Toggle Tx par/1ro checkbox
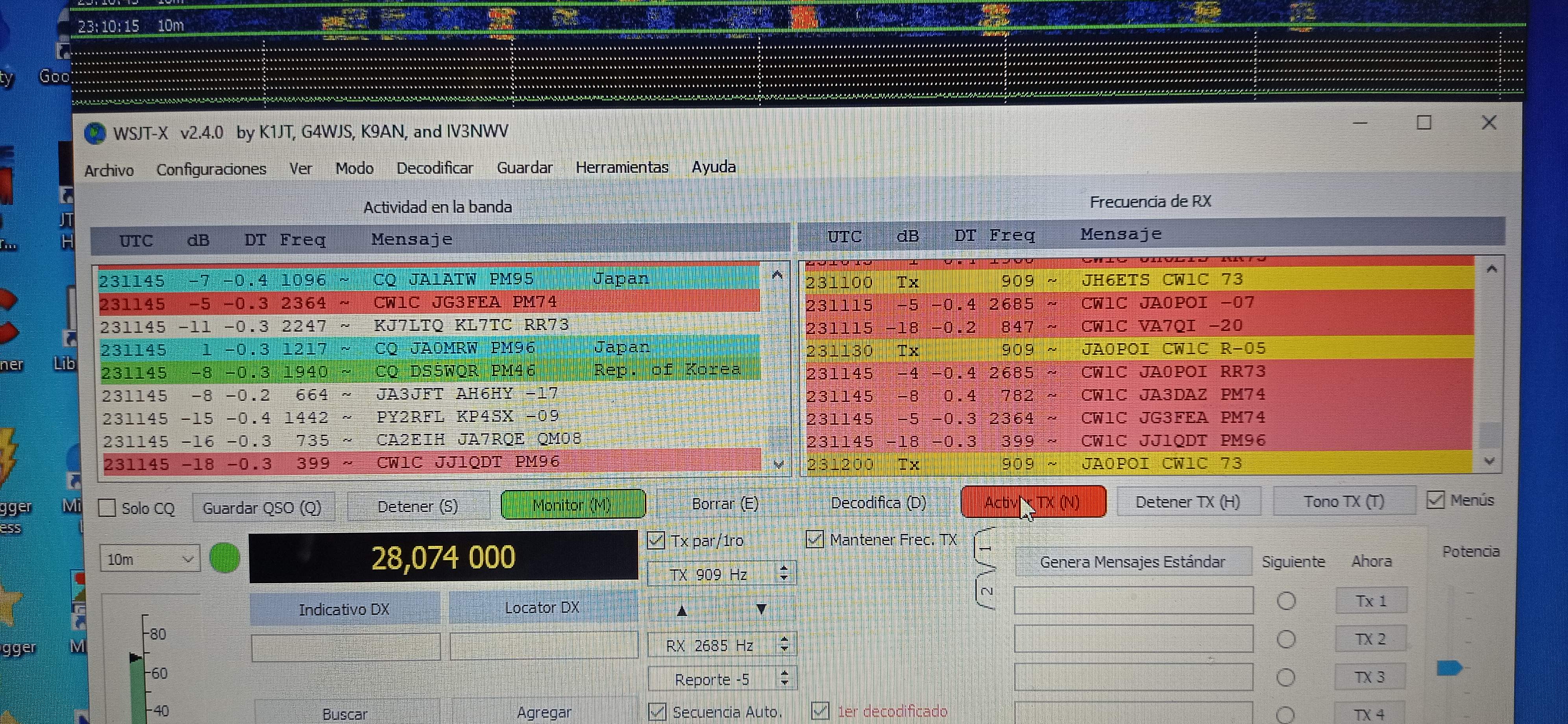 pyautogui.click(x=656, y=539)
